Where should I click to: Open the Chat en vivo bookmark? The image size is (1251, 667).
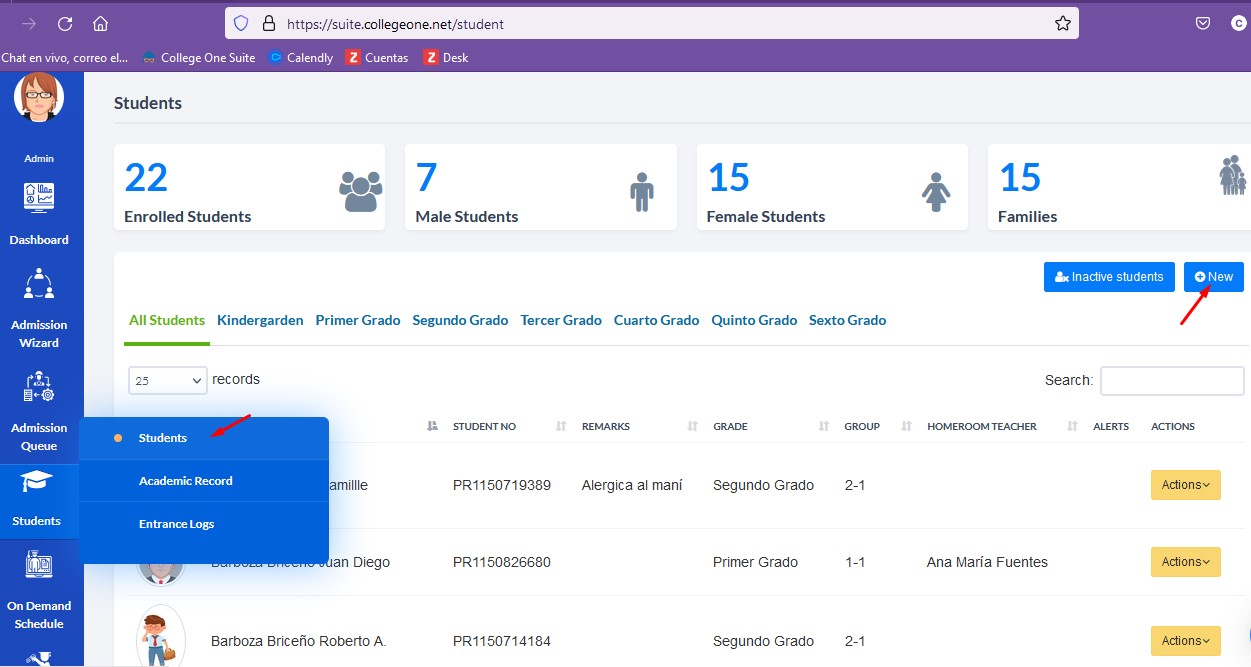pos(65,58)
